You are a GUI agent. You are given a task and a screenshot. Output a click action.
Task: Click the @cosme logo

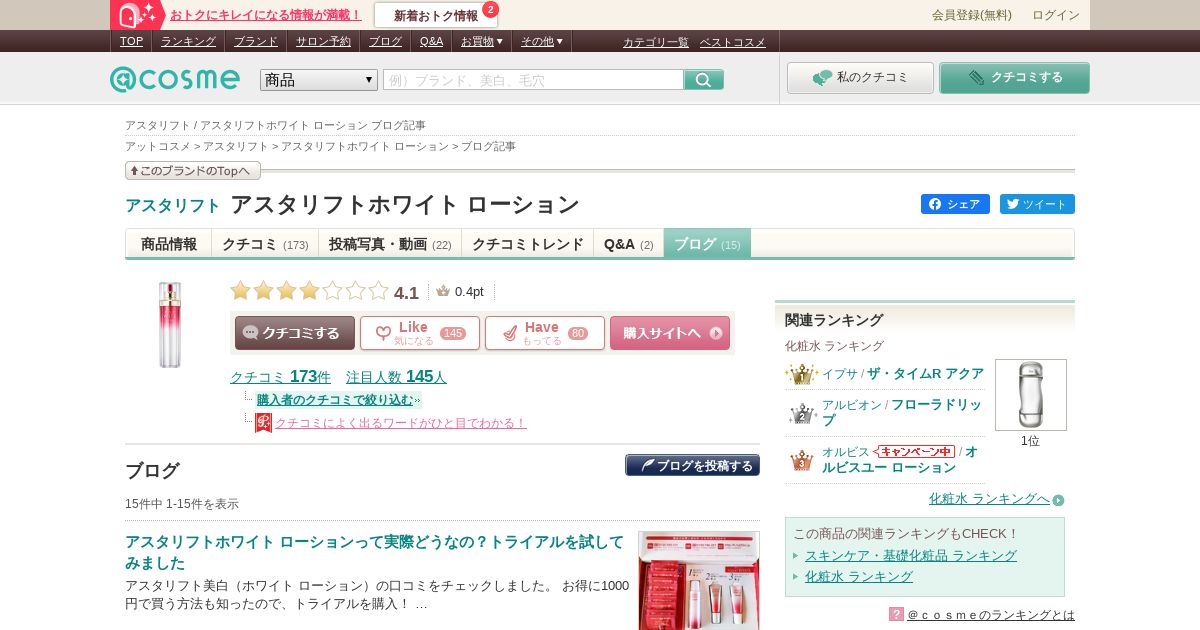pos(175,80)
